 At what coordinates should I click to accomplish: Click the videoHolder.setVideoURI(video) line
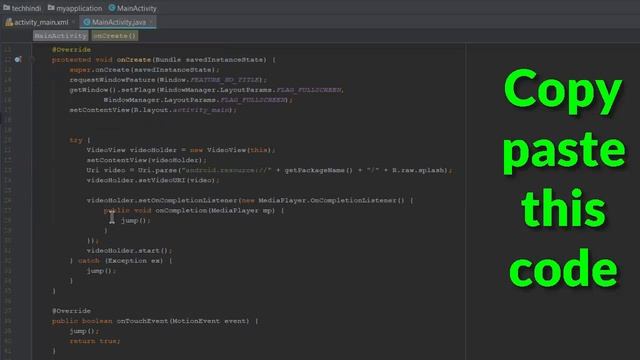tap(153, 180)
